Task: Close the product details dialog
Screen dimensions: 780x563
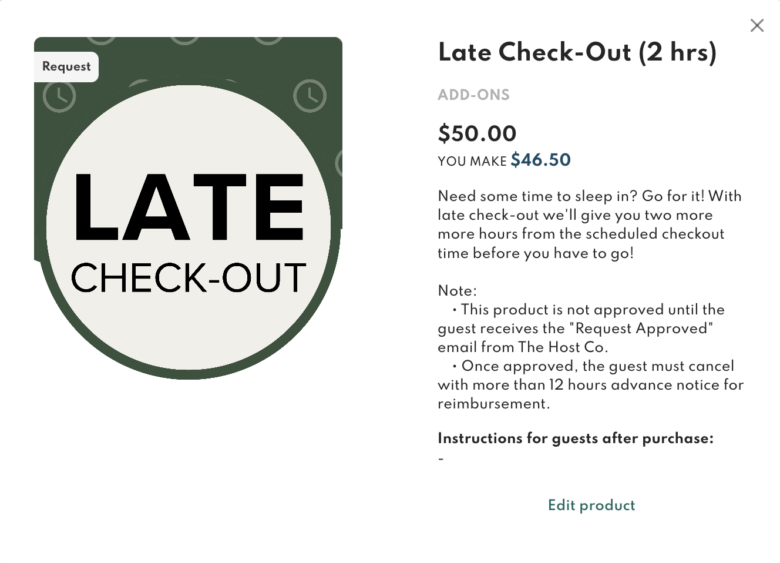Action: pyautogui.click(x=757, y=25)
